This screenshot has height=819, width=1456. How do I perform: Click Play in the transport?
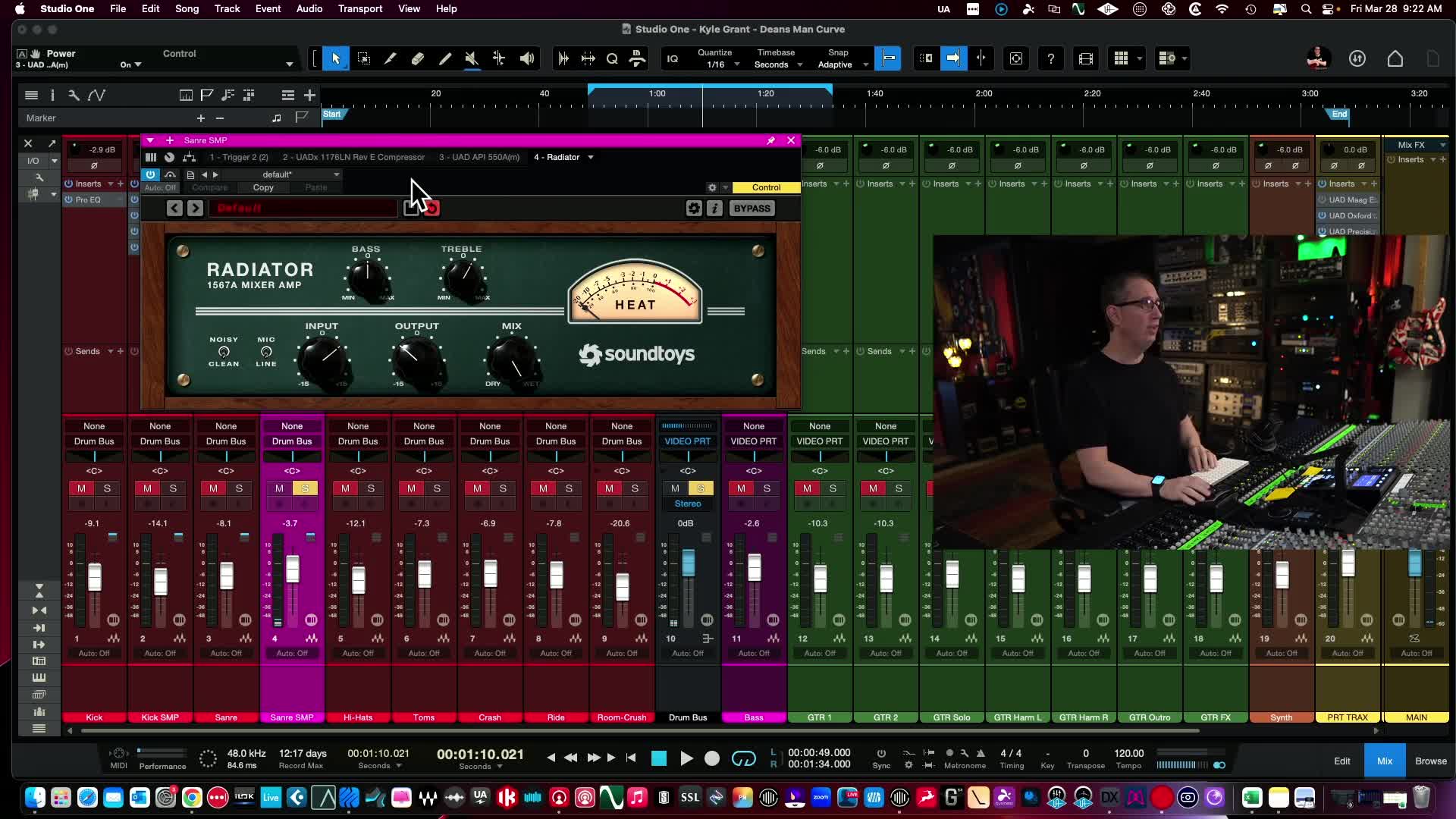686,758
